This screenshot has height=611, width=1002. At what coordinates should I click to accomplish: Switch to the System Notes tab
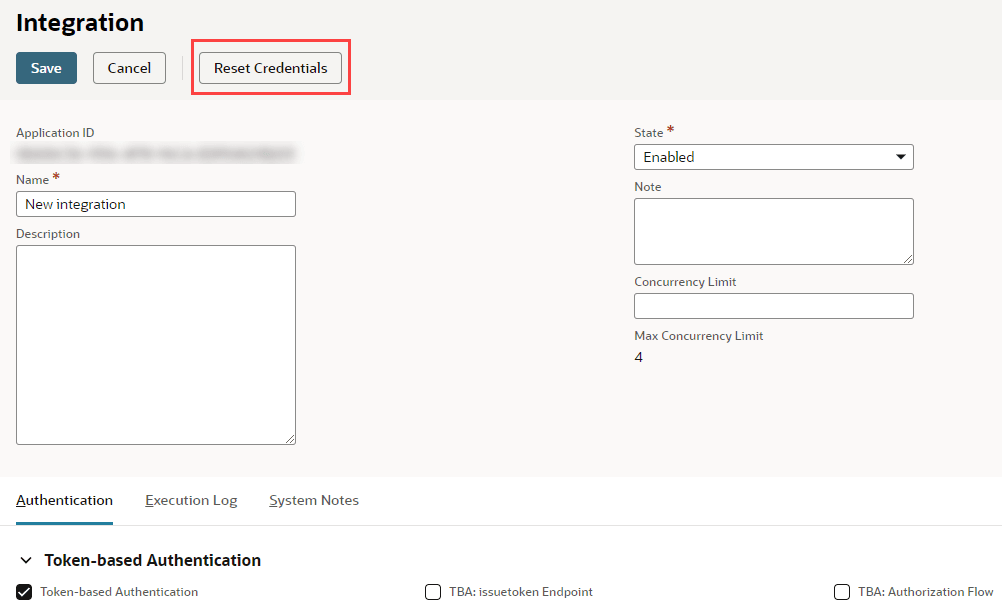pos(314,500)
